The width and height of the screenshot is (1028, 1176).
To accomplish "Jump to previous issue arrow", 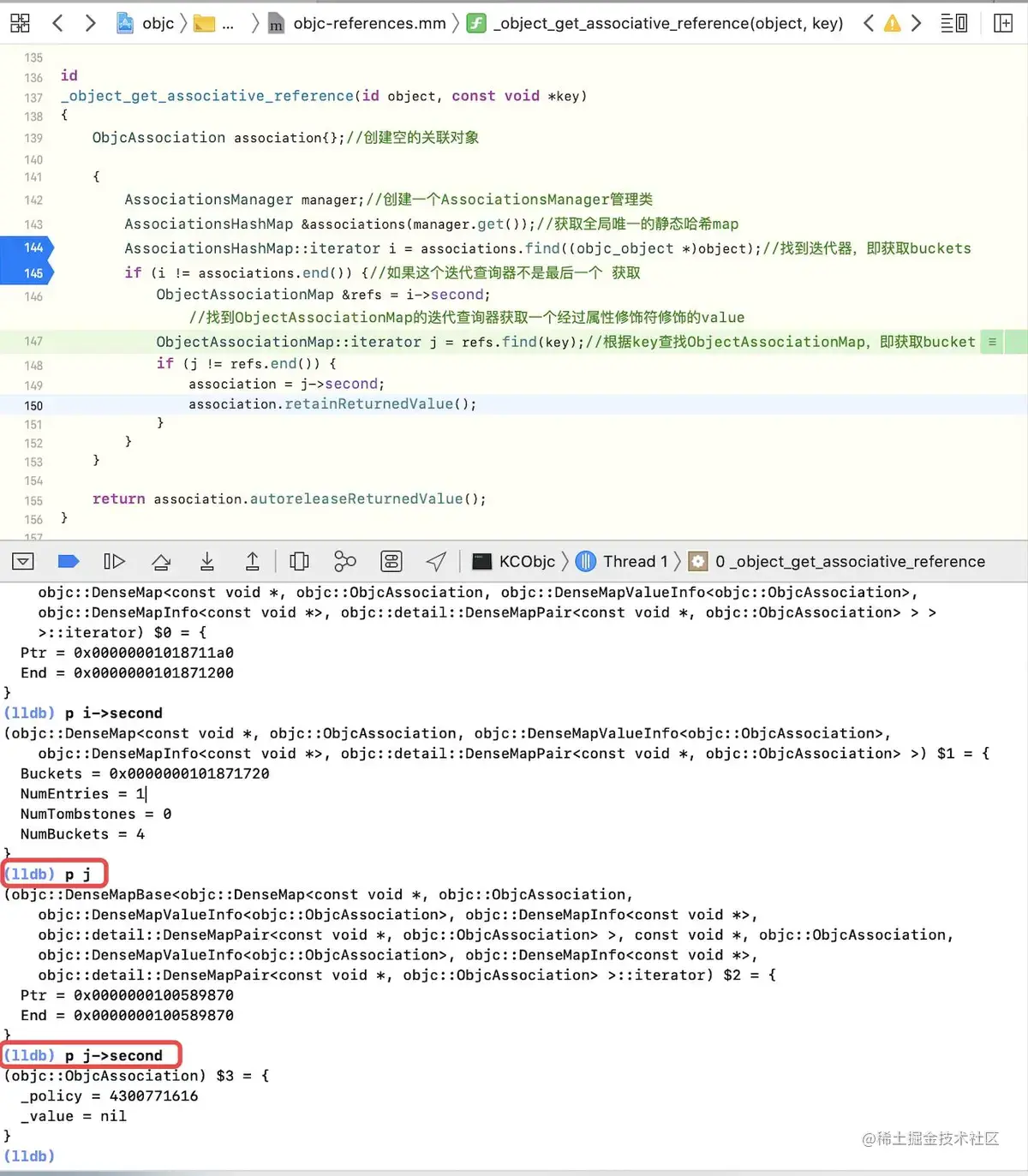I will click(869, 23).
